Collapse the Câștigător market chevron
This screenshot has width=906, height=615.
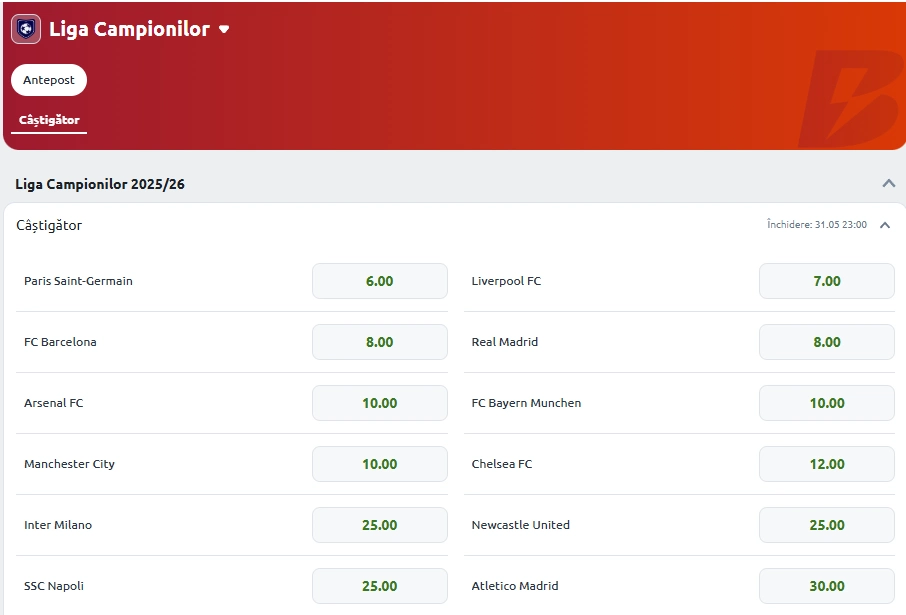click(885, 225)
